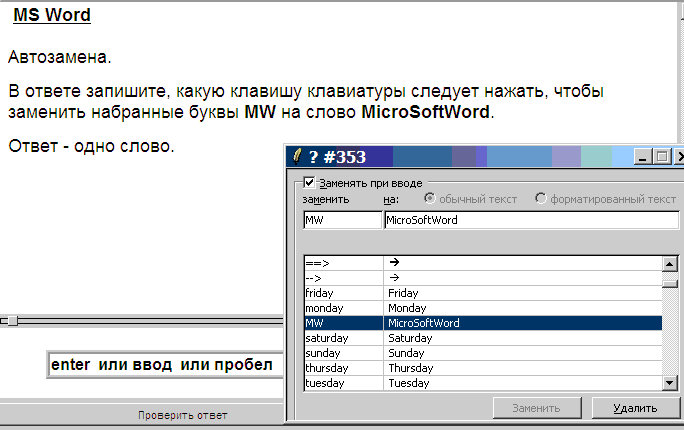Click the 'Заменить' button
Viewport: 684px width, 430px height.
pos(537,408)
